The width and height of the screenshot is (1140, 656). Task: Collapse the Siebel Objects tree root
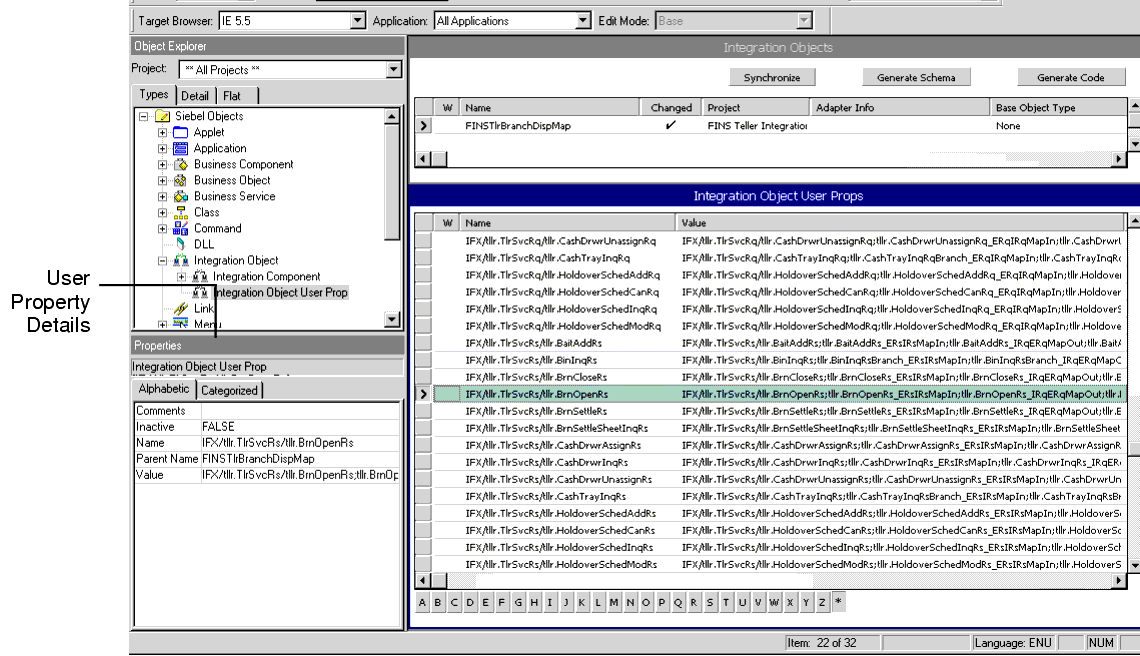pyautogui.click(x=144, y=116)
